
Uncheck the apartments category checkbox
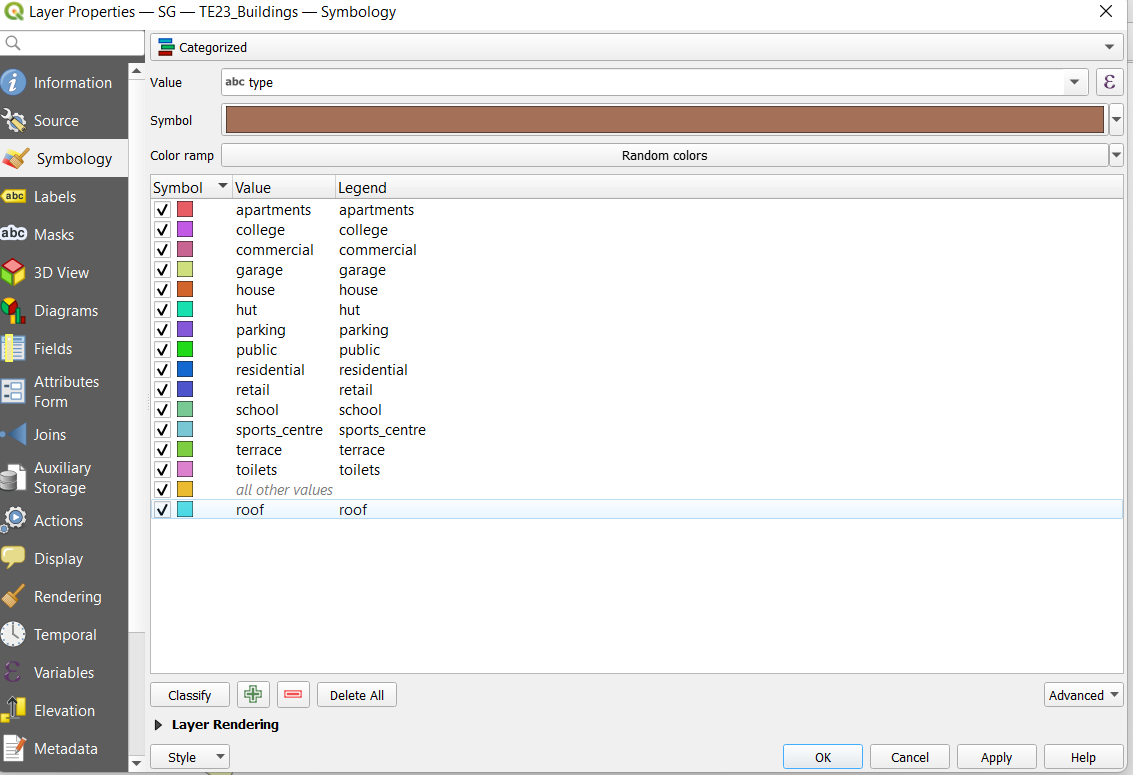(x=163, y=210)
